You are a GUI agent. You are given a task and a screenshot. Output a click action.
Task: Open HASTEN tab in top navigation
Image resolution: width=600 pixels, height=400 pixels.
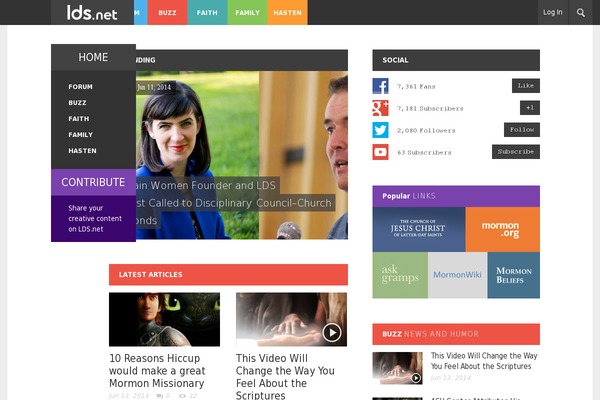click(287, 13)
